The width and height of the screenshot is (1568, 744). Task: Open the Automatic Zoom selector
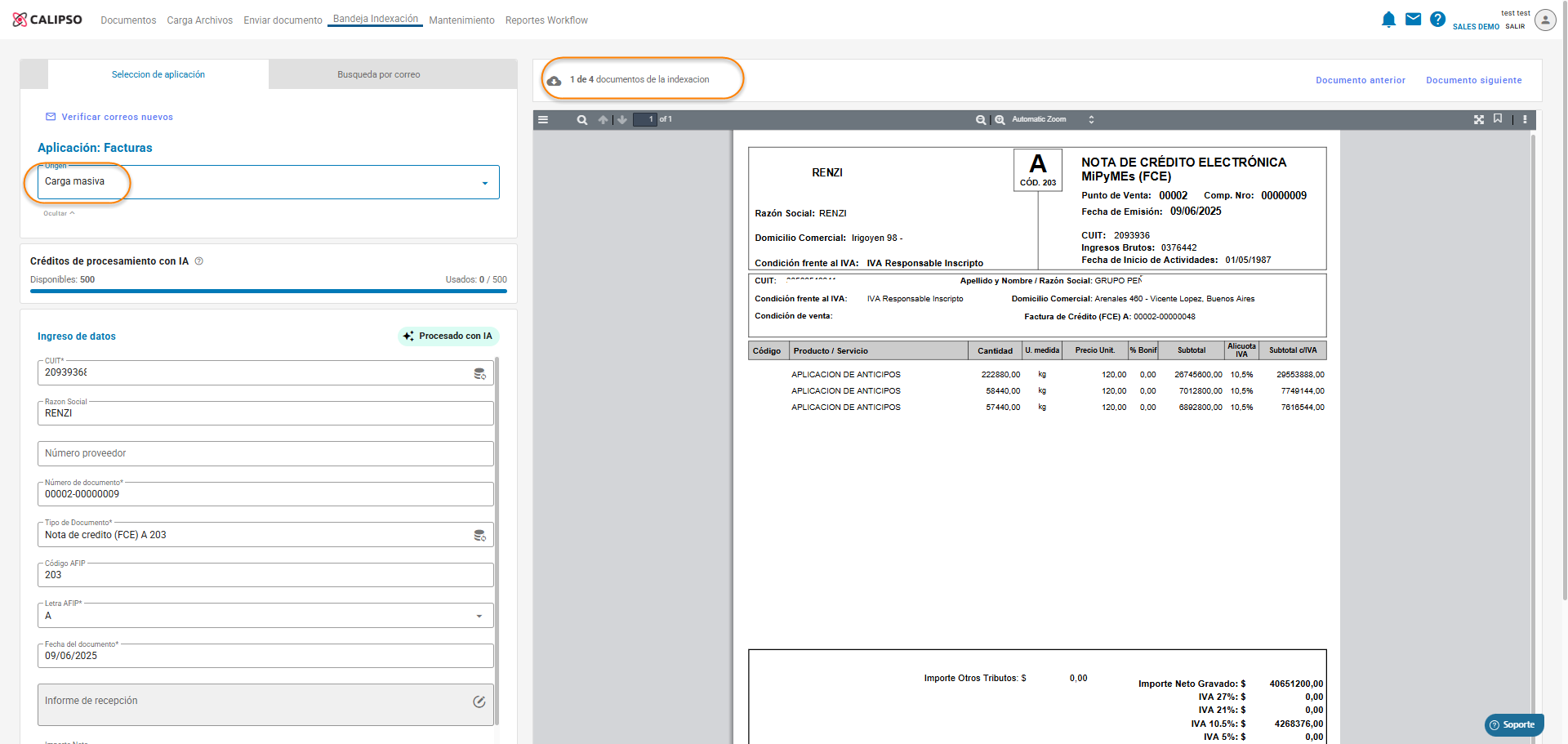click(x=1053, y=119)
